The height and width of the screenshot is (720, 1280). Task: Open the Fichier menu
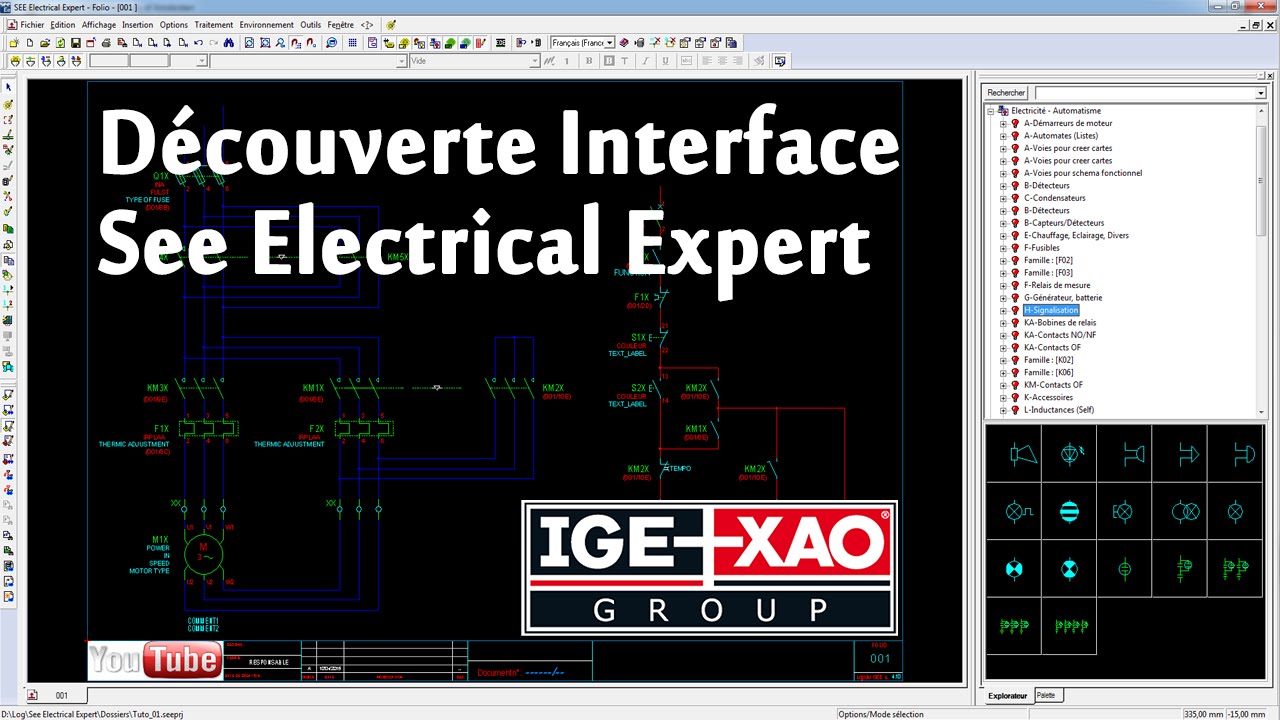32,24
